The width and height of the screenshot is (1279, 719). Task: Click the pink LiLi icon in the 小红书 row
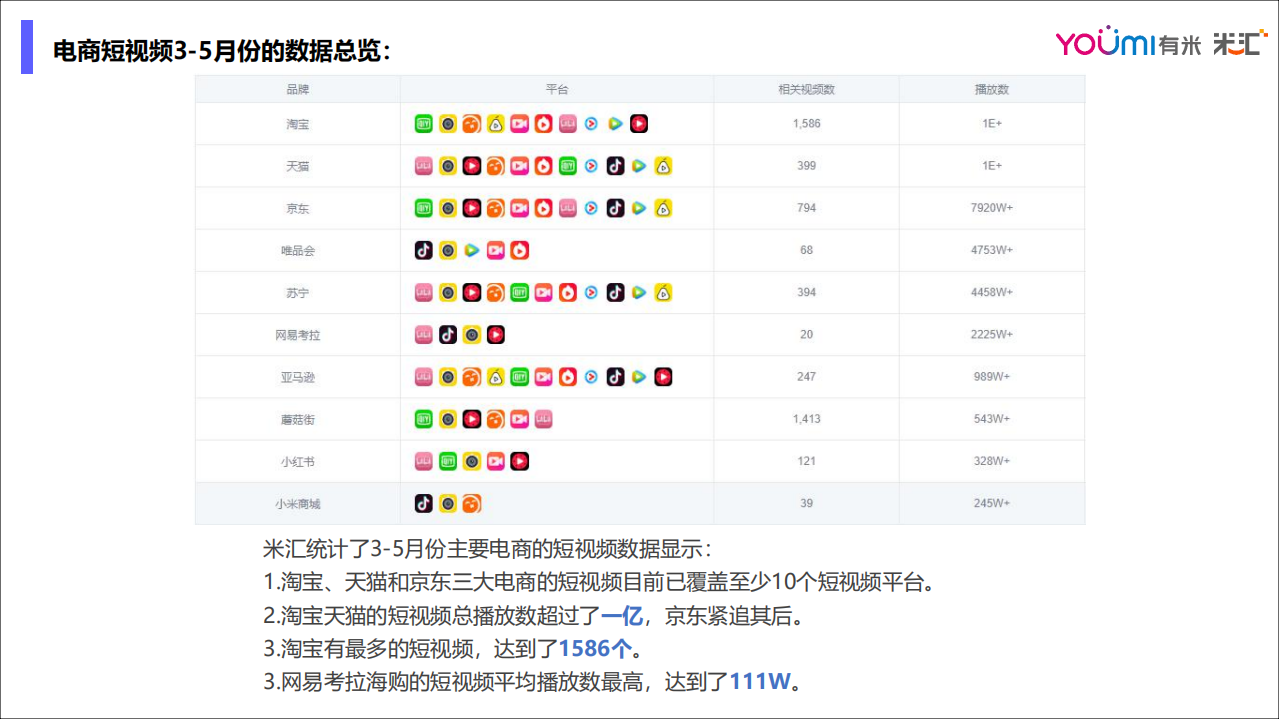point(422,460)
